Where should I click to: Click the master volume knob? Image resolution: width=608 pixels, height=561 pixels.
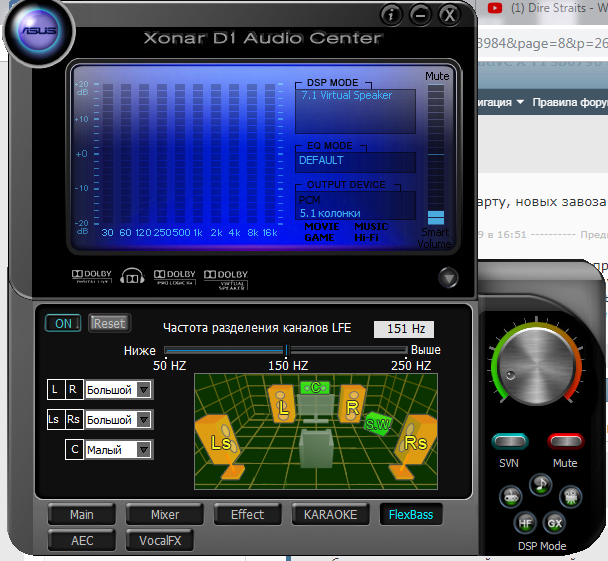(x=537, y=368)
